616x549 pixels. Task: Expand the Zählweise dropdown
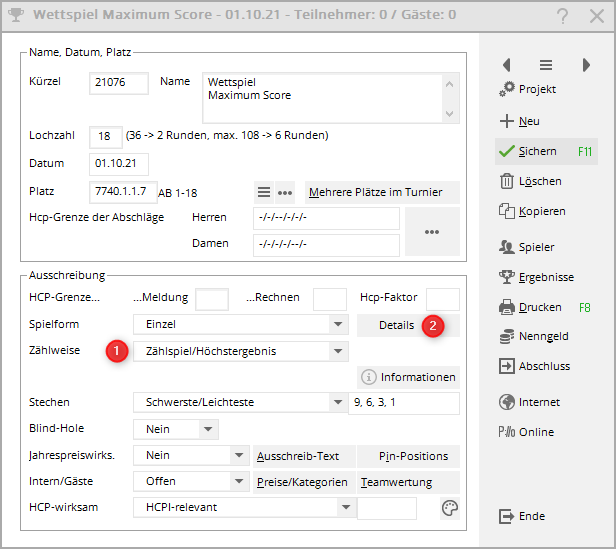339,351
